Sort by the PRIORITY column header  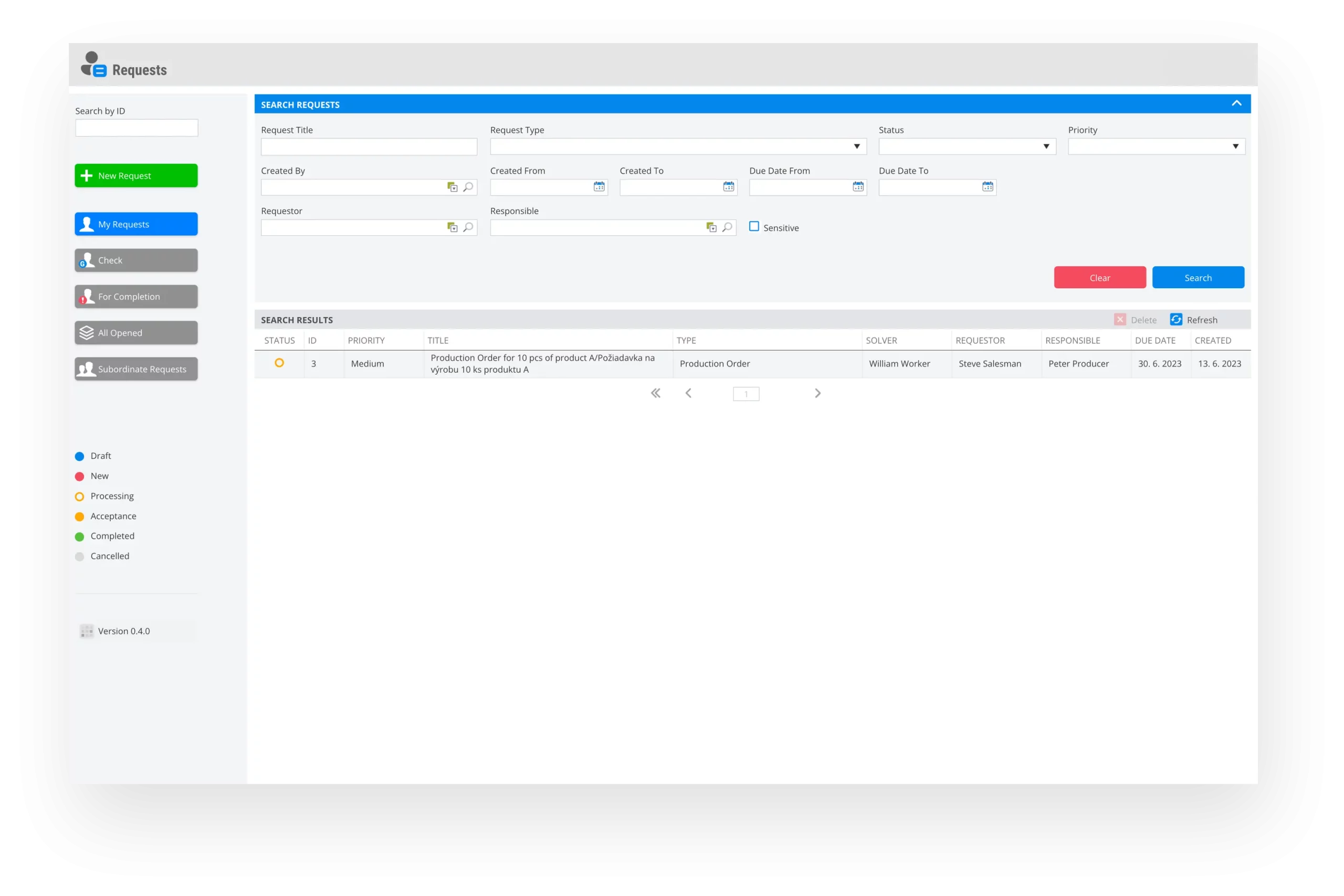366,341
